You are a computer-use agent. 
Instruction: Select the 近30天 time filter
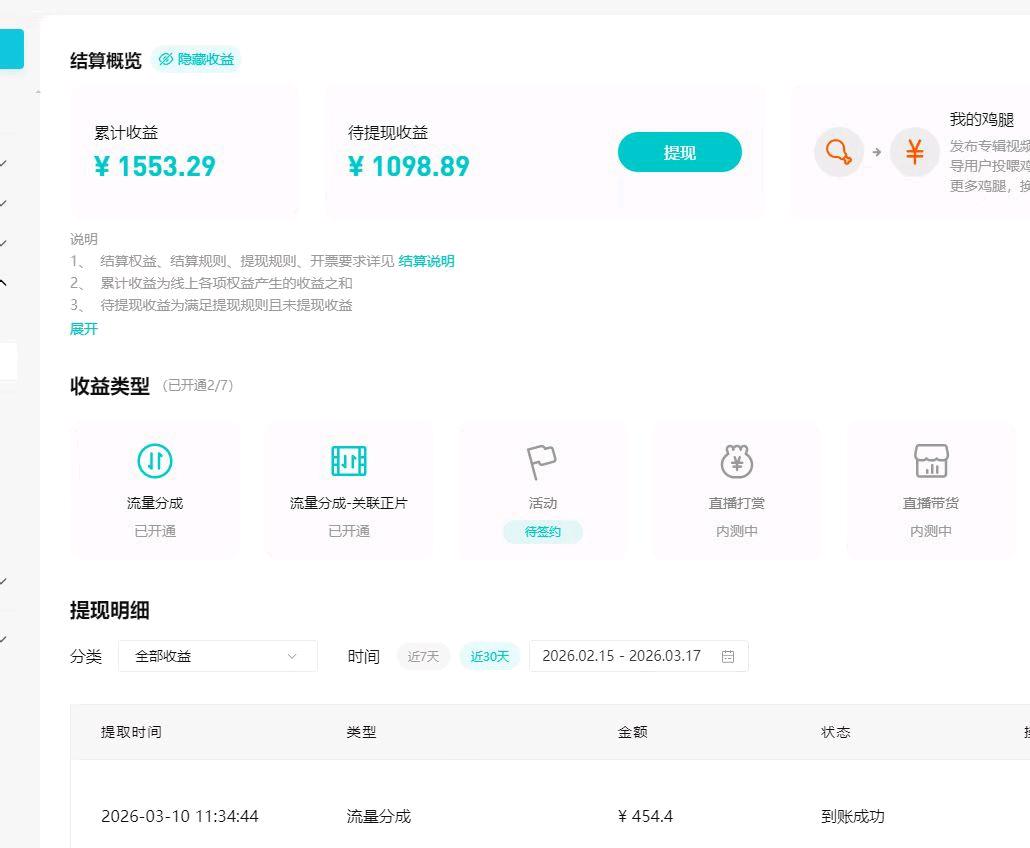pos(489,656)
